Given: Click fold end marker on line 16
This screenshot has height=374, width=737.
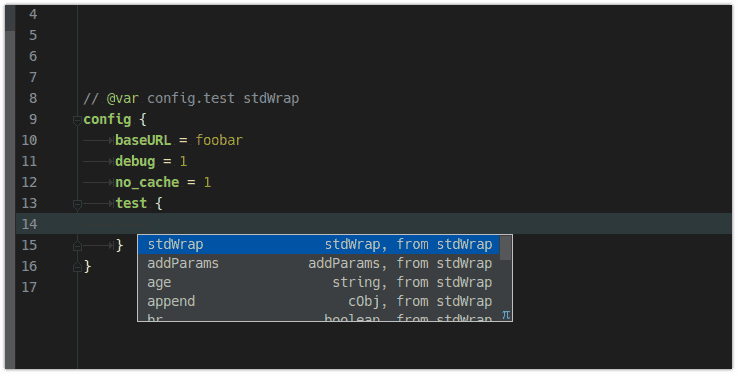Looking at the screenshot, I should [x=78, y=267].
